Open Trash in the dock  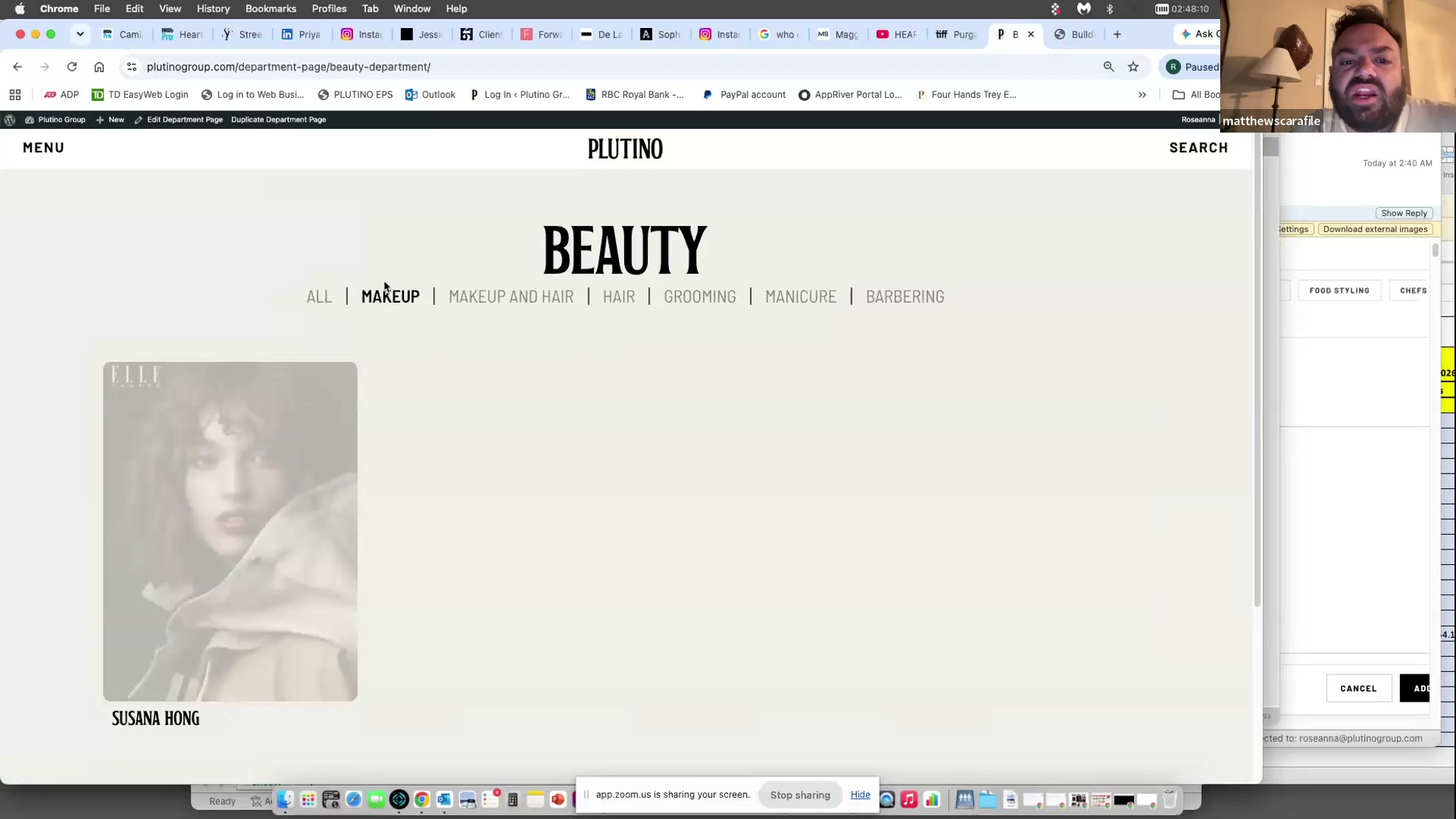click(x=1169, y=800)
